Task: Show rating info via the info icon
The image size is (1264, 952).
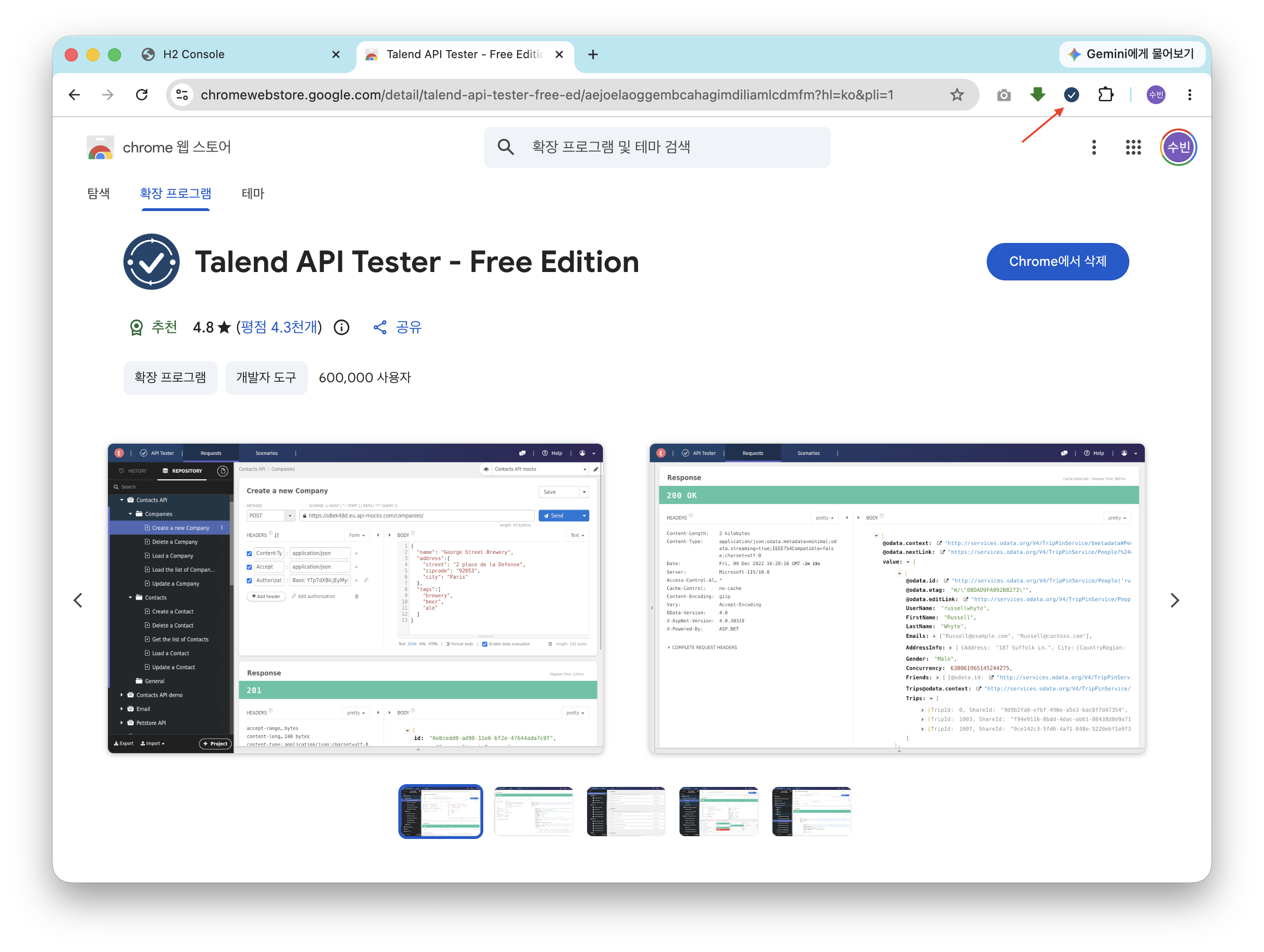Action: [342, 327]
